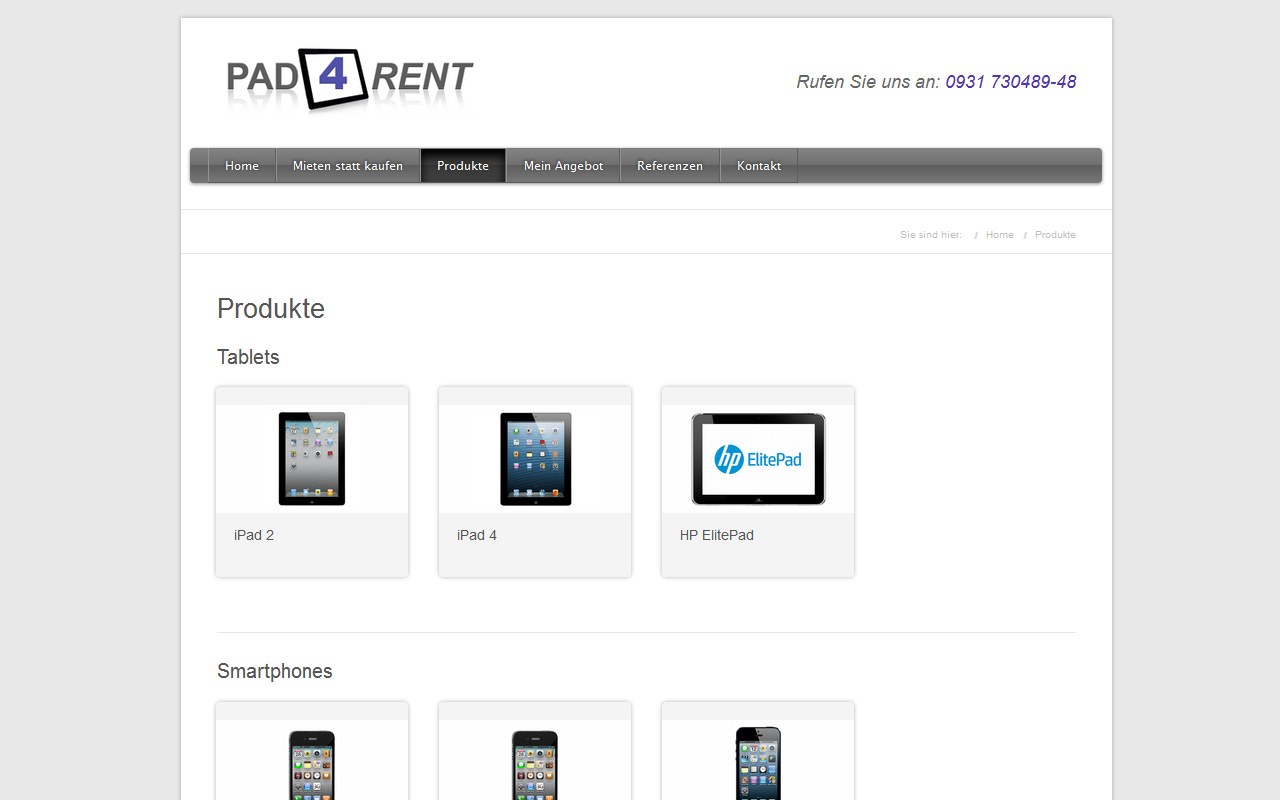Open the HP ElitePad product image

click(x=758, y=459)
